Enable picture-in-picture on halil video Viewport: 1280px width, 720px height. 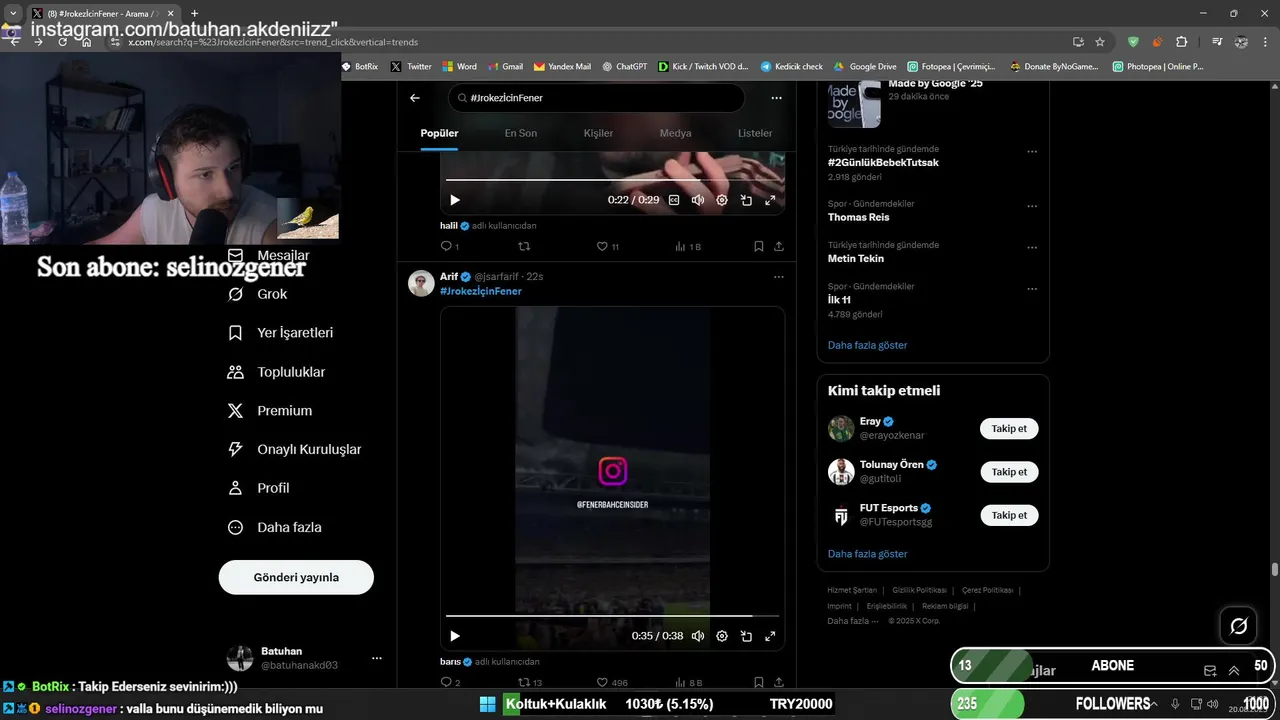tap(746, 200)
